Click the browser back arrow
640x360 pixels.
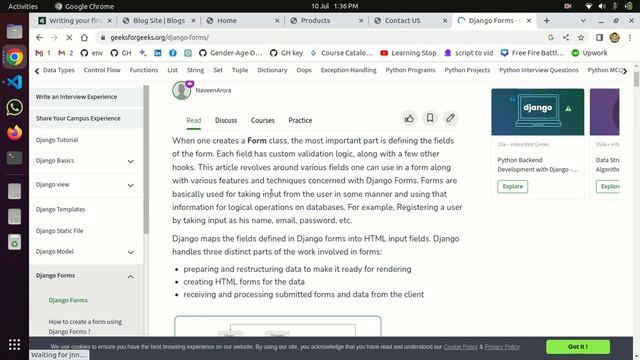39,38
